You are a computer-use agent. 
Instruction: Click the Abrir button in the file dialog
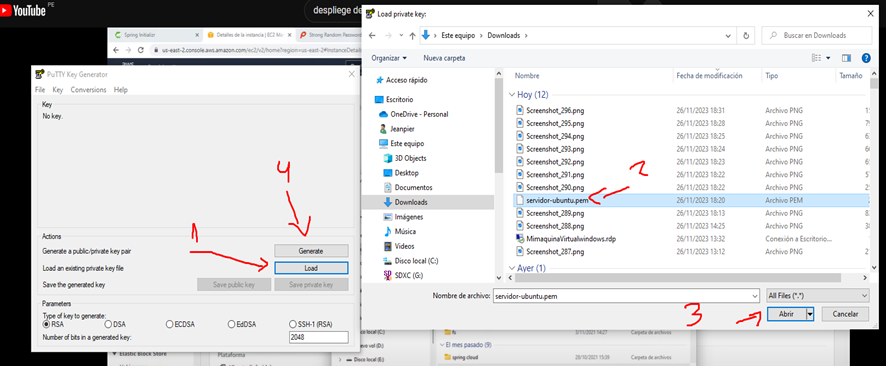click(x=787, y=314)
